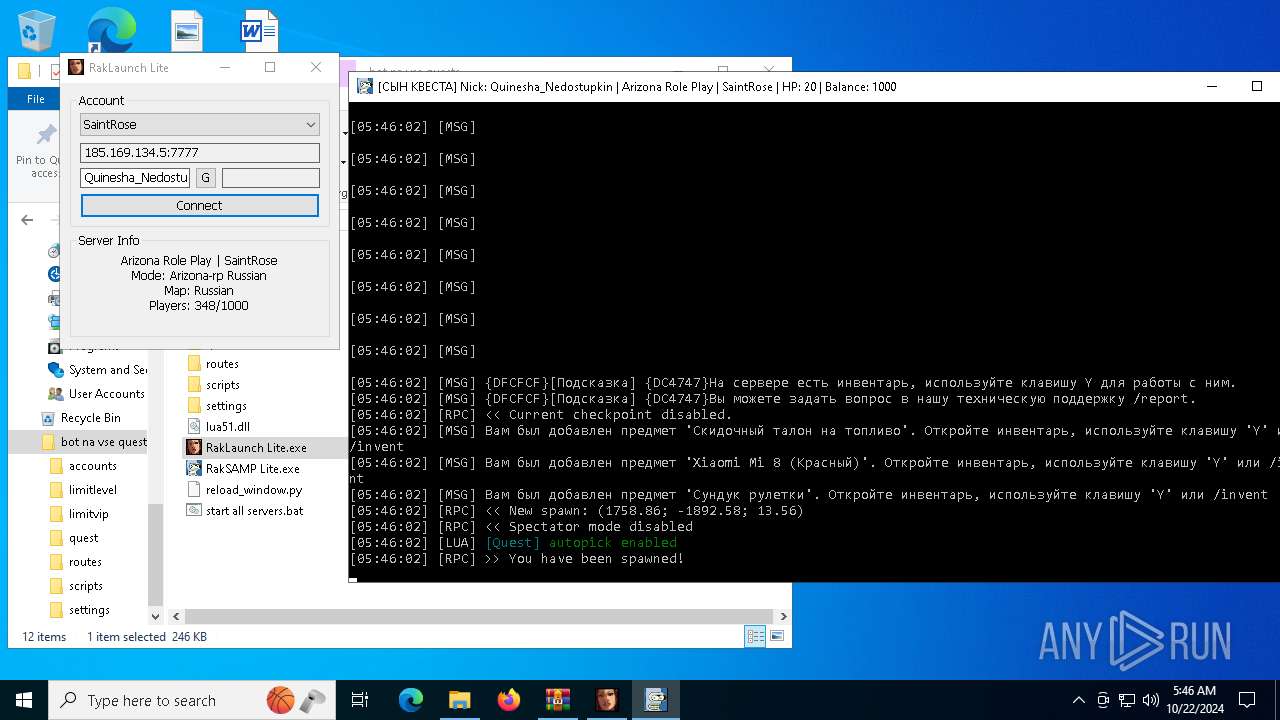
Task: Click the G generate button
Action: (x=206, y=178)
